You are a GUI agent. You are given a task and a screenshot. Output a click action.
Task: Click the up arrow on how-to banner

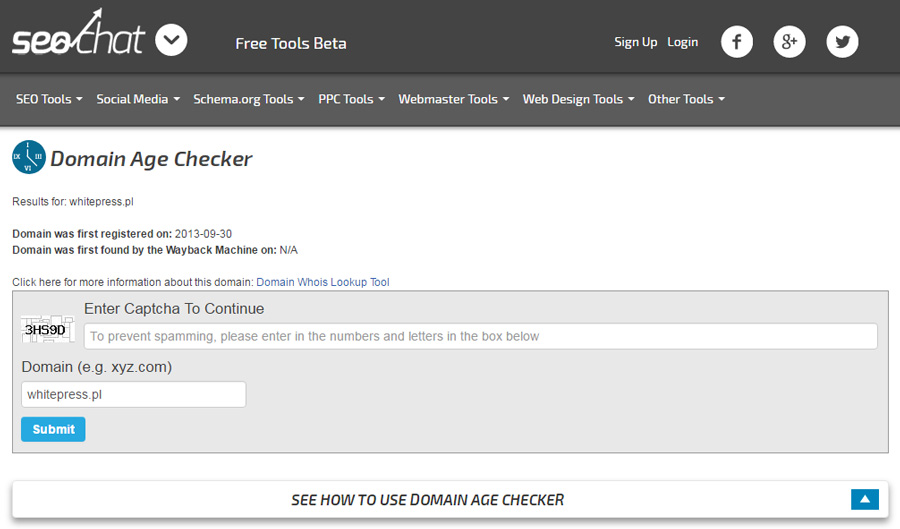tap(865, 499)
